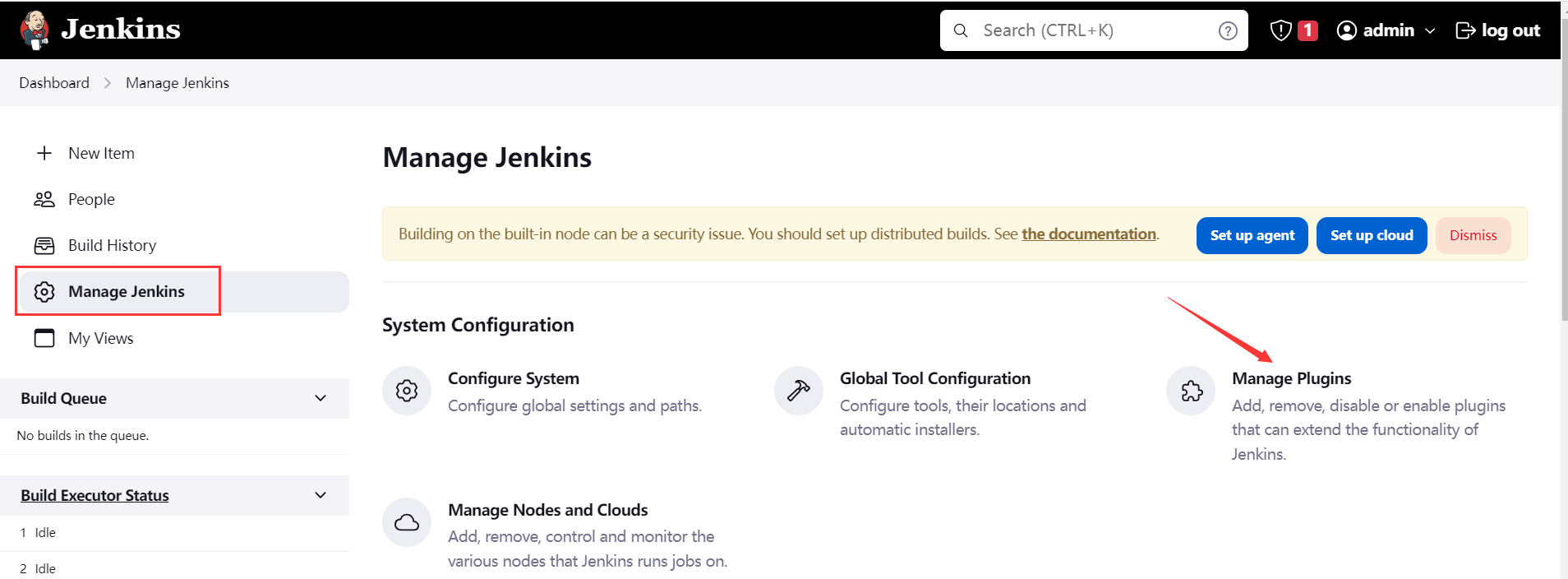Click the People users icon
The width and height of the screenshot is (1568, 579).
click(x=44, y=199)
